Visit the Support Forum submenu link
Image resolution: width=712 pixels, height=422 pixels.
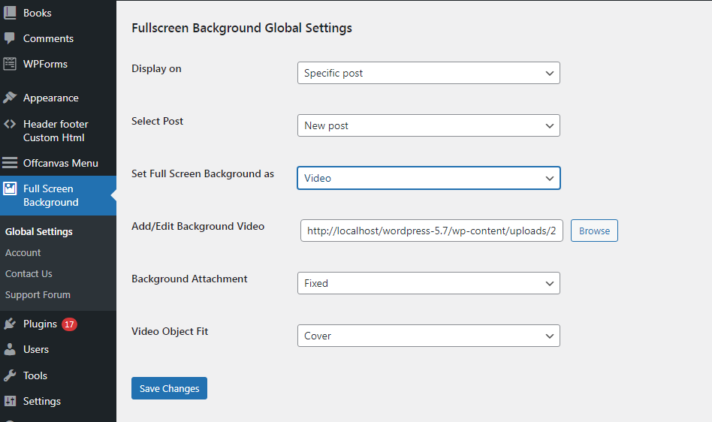[x=38, y=294]
